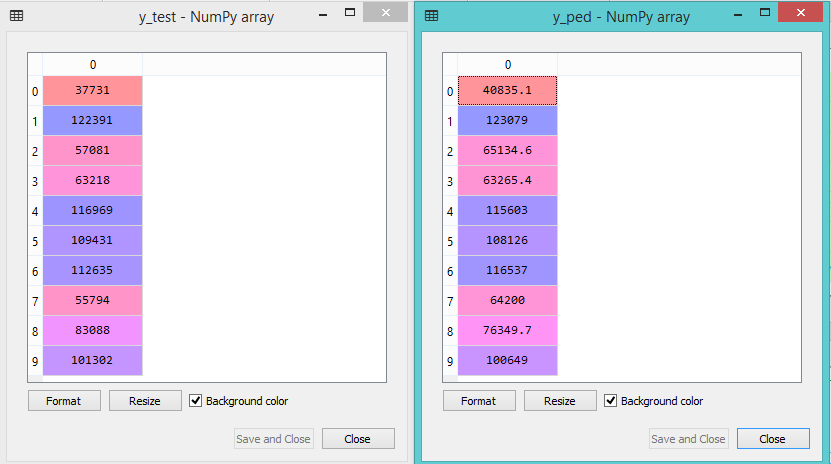Select row header 4 in y_test table
This screenshot has width=831, height=464.
pyautogui.click(x=35, y=211)
